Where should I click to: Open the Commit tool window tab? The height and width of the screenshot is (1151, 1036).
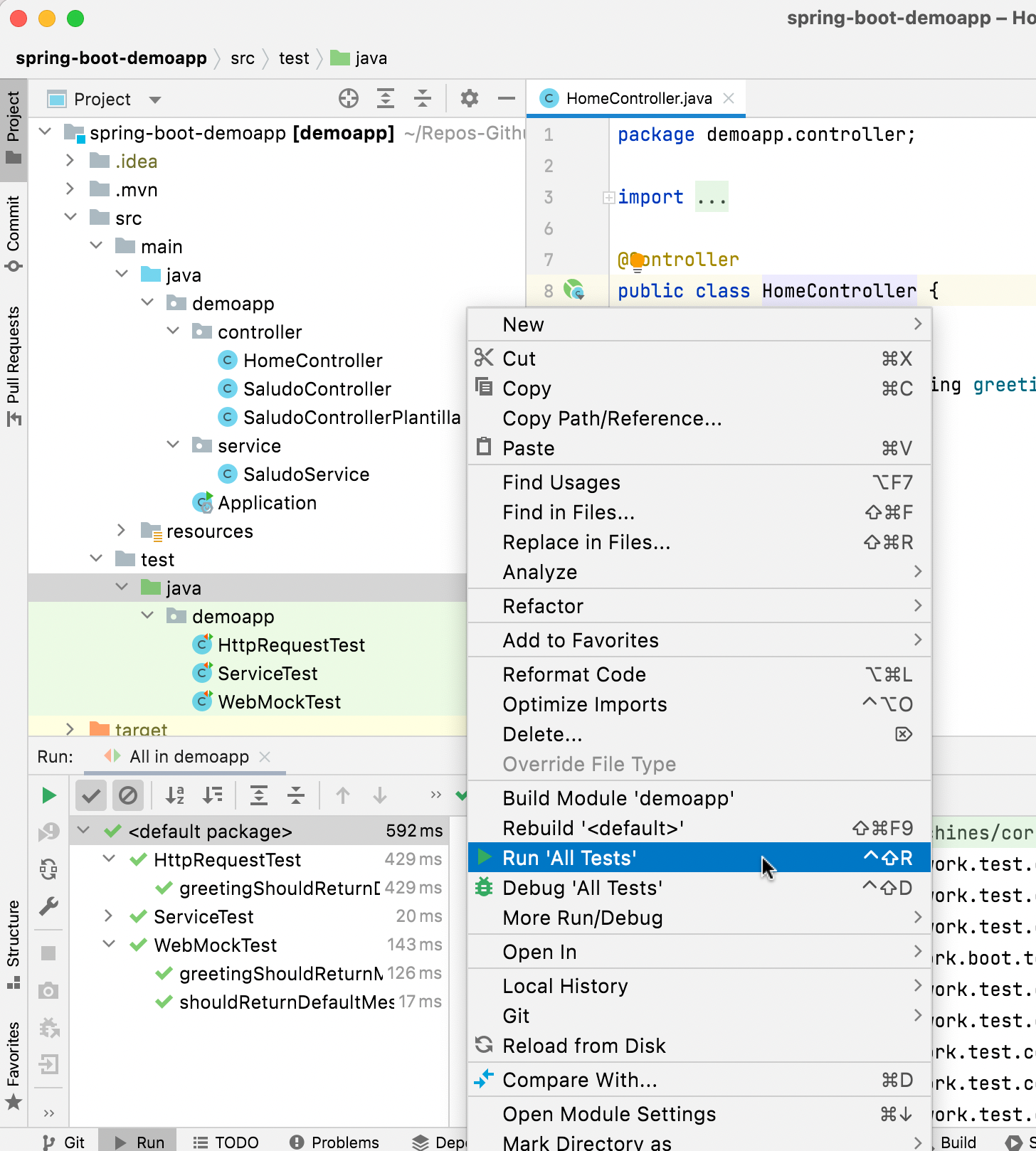tap(14, 234)
